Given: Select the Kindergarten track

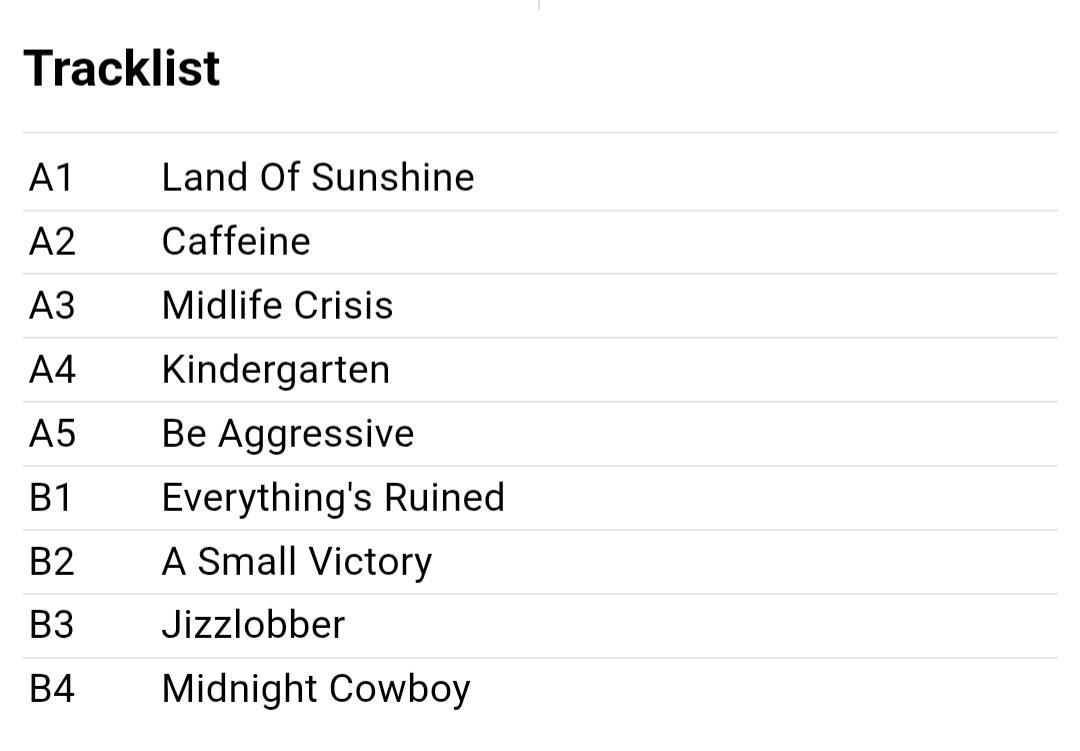Looking at the screenshot, I should tap(275, 369).
